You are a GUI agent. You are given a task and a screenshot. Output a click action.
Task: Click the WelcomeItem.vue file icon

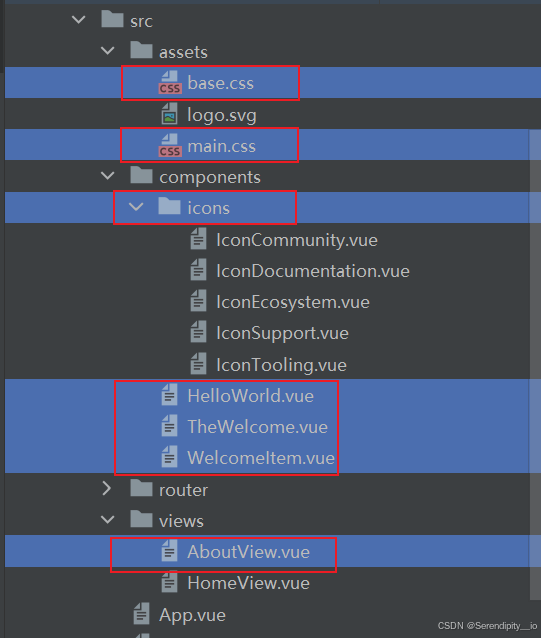pyautogui.click(x=169, y=457)
